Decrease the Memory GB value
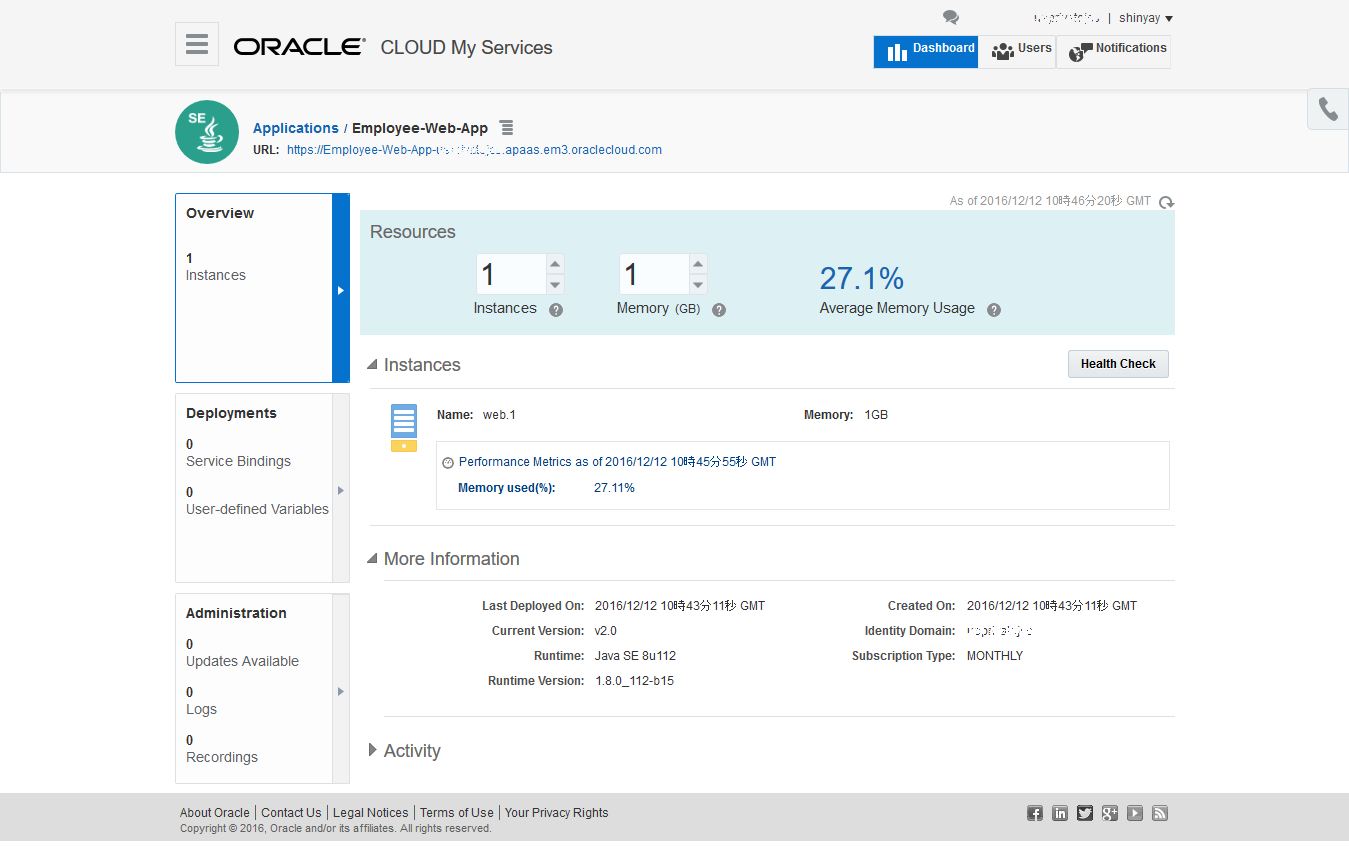The image size is (1349, 847). point(699,285)
